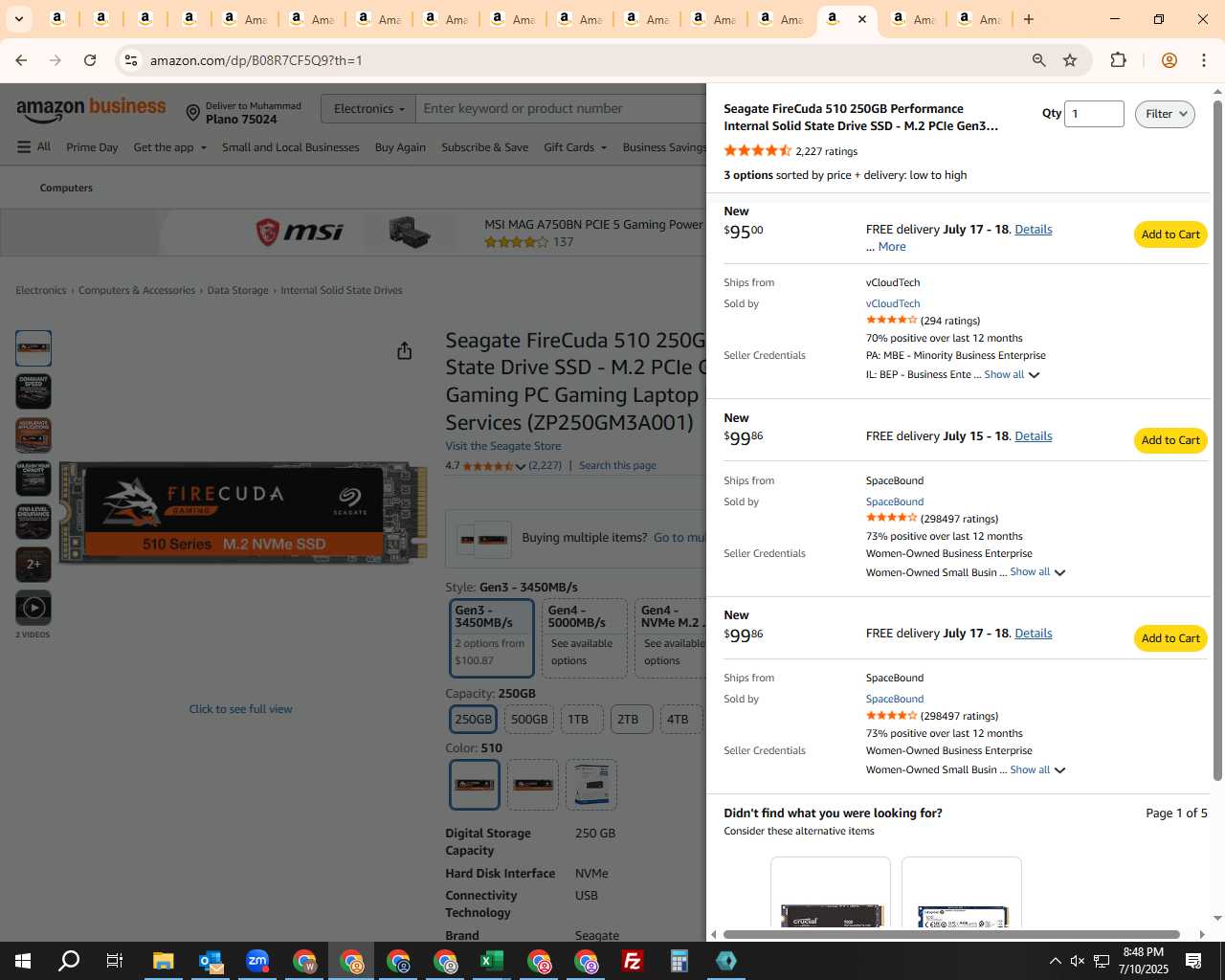Click More under $95.00 offer delivery
1225x980 pixels.
coord(892,247)
